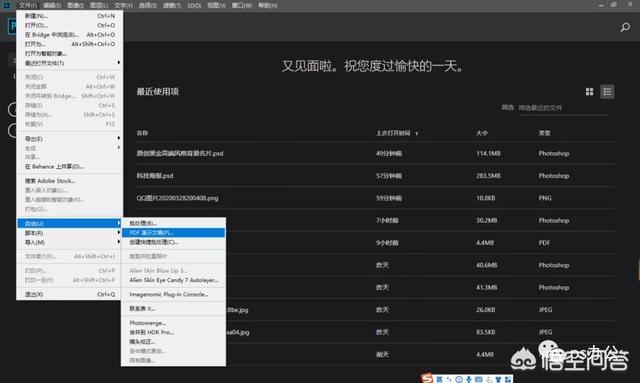The image size is (640, 383).
Task: Open recent file 科技海报.psd
Action: pyautogui.click(x=155, y=176)
